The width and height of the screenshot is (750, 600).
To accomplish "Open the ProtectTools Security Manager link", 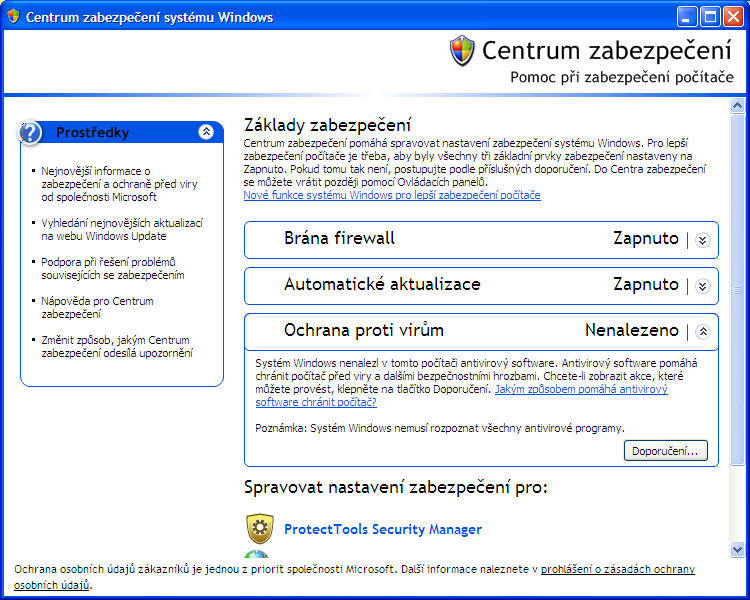I will (383, 529).
